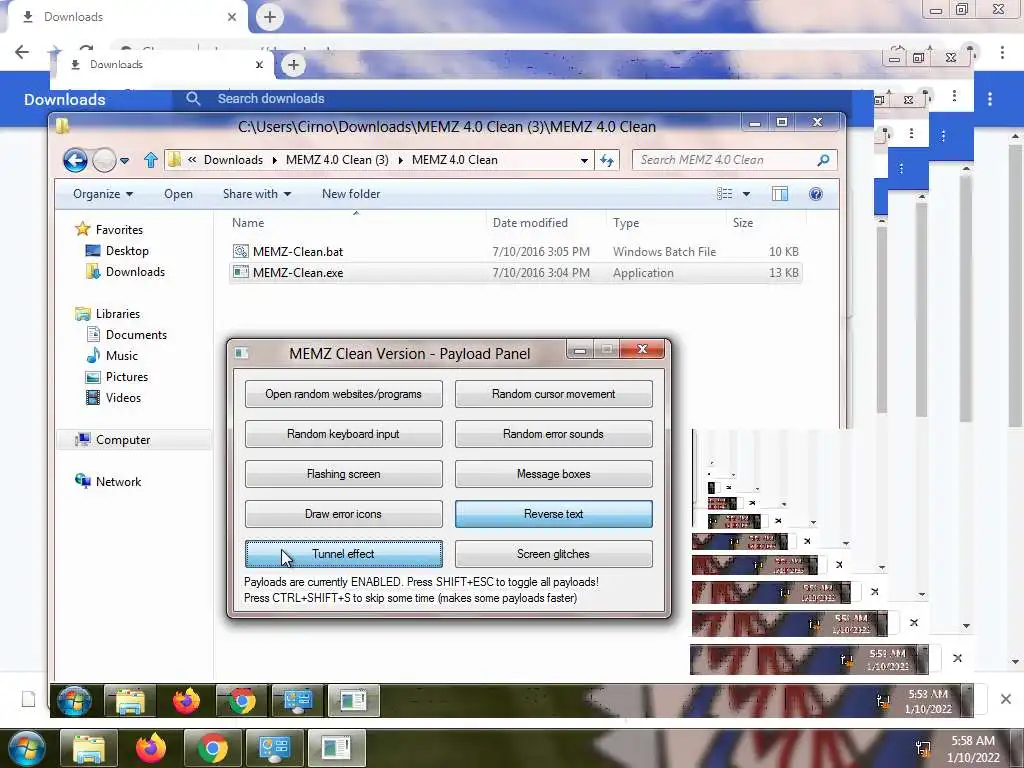Open Desktop under Favorites
The height and width of the screenshot is (768, 1024).
127,251
